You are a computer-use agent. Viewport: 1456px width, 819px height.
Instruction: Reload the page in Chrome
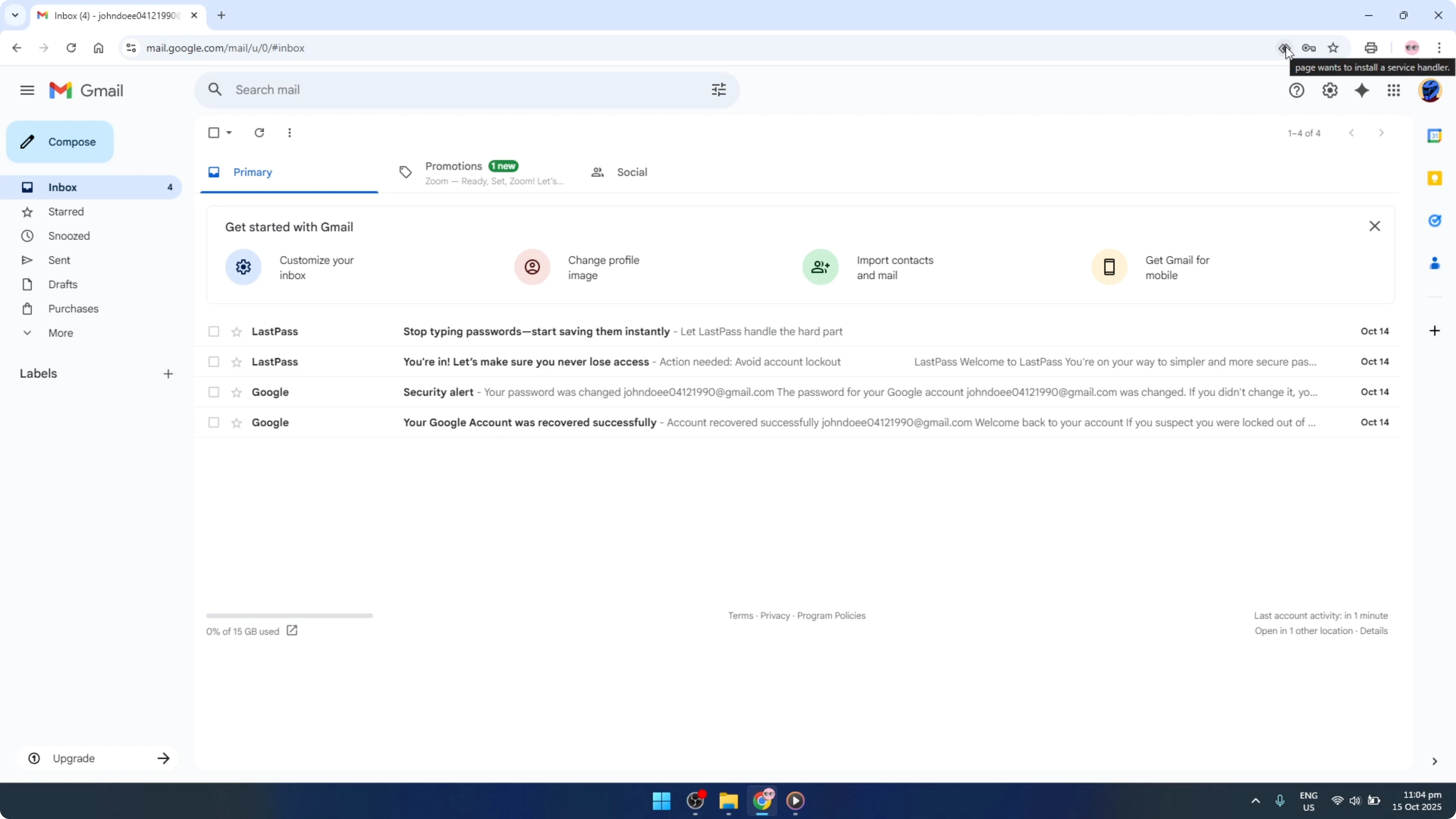pyautogui.click(x=71, y=48)
